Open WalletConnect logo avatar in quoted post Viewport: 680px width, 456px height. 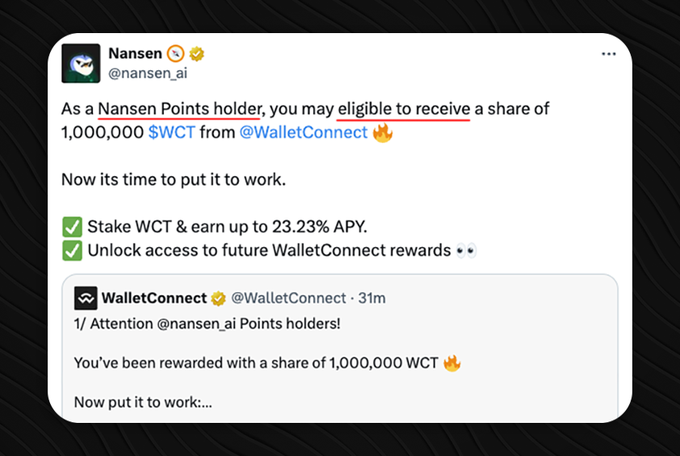pyautogui.click(x=85, y=298)
